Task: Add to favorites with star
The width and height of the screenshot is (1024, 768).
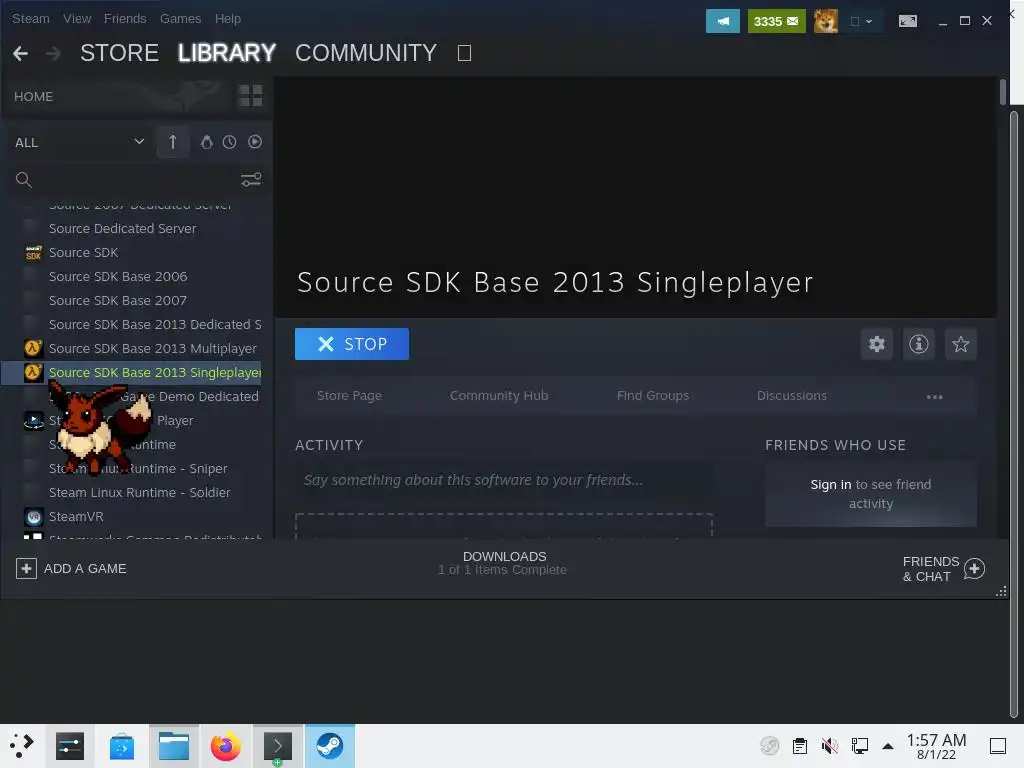Action: (x=961, y=344)
